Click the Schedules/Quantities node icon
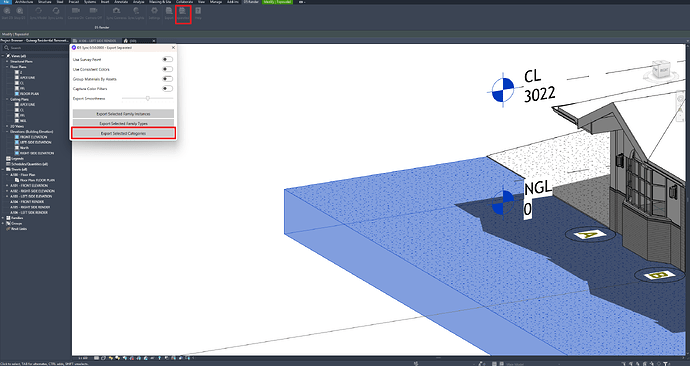Viewport: 690px width, 366px height. click(8, 164)
